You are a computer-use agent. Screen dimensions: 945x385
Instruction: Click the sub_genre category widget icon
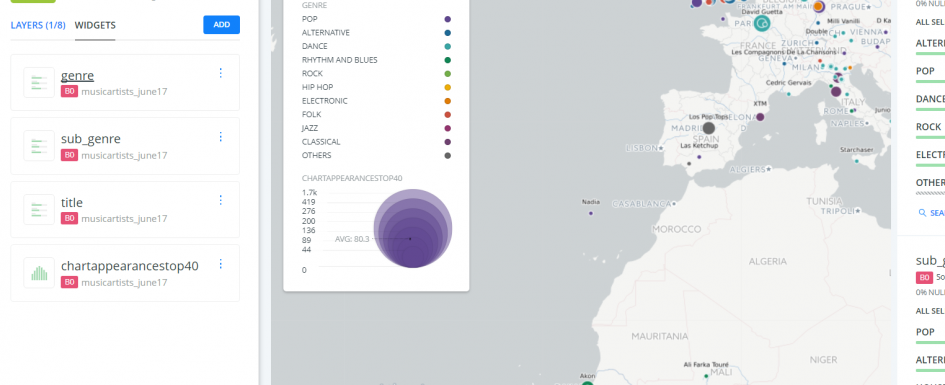(x=39, y=146)
